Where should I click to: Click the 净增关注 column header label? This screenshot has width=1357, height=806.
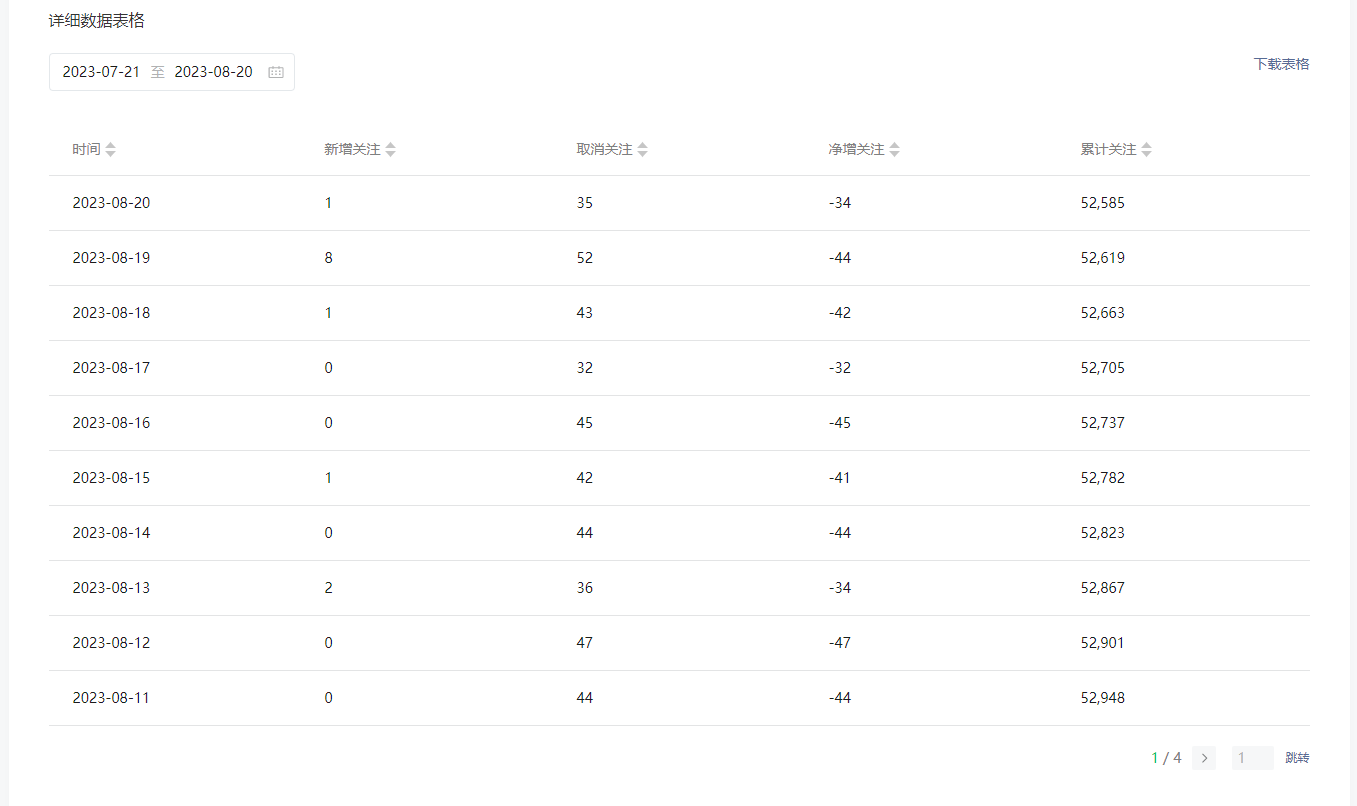coord(856,150)
